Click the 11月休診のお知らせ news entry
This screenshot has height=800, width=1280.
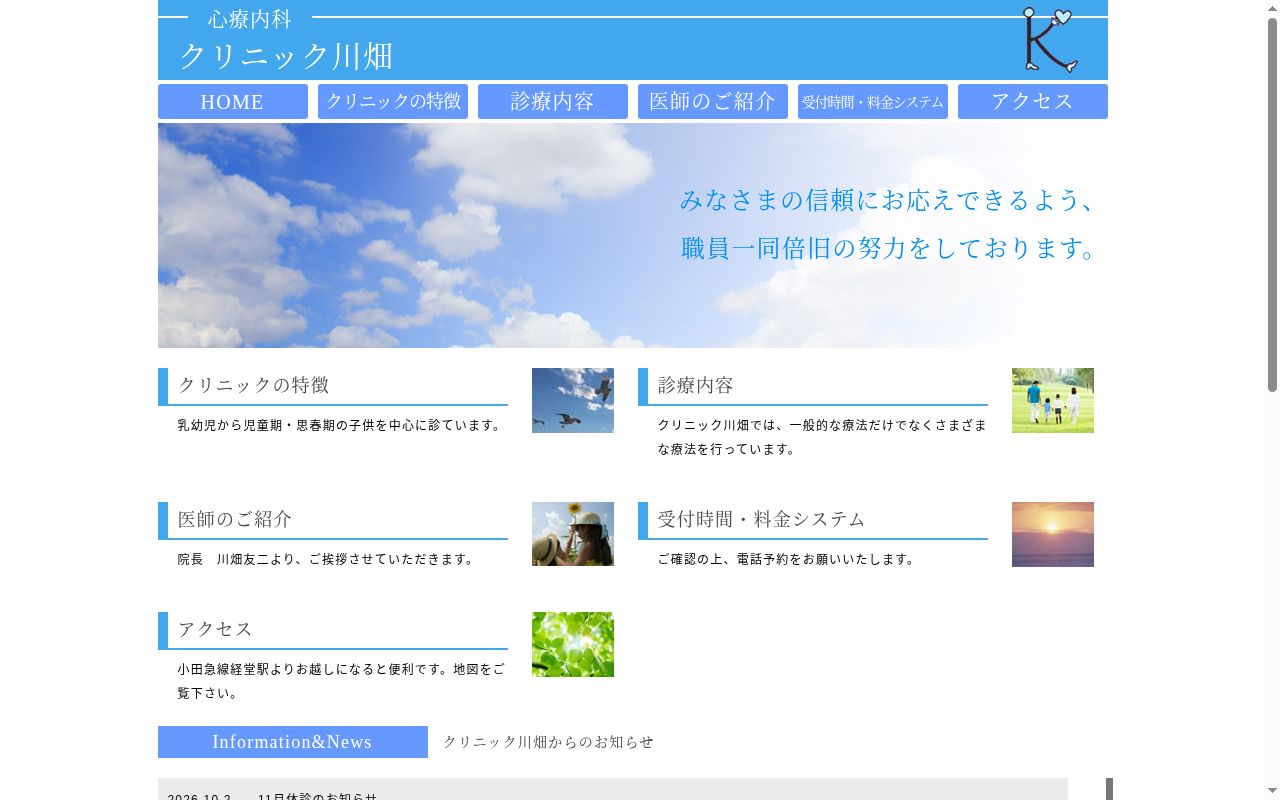tap(317, 796)
